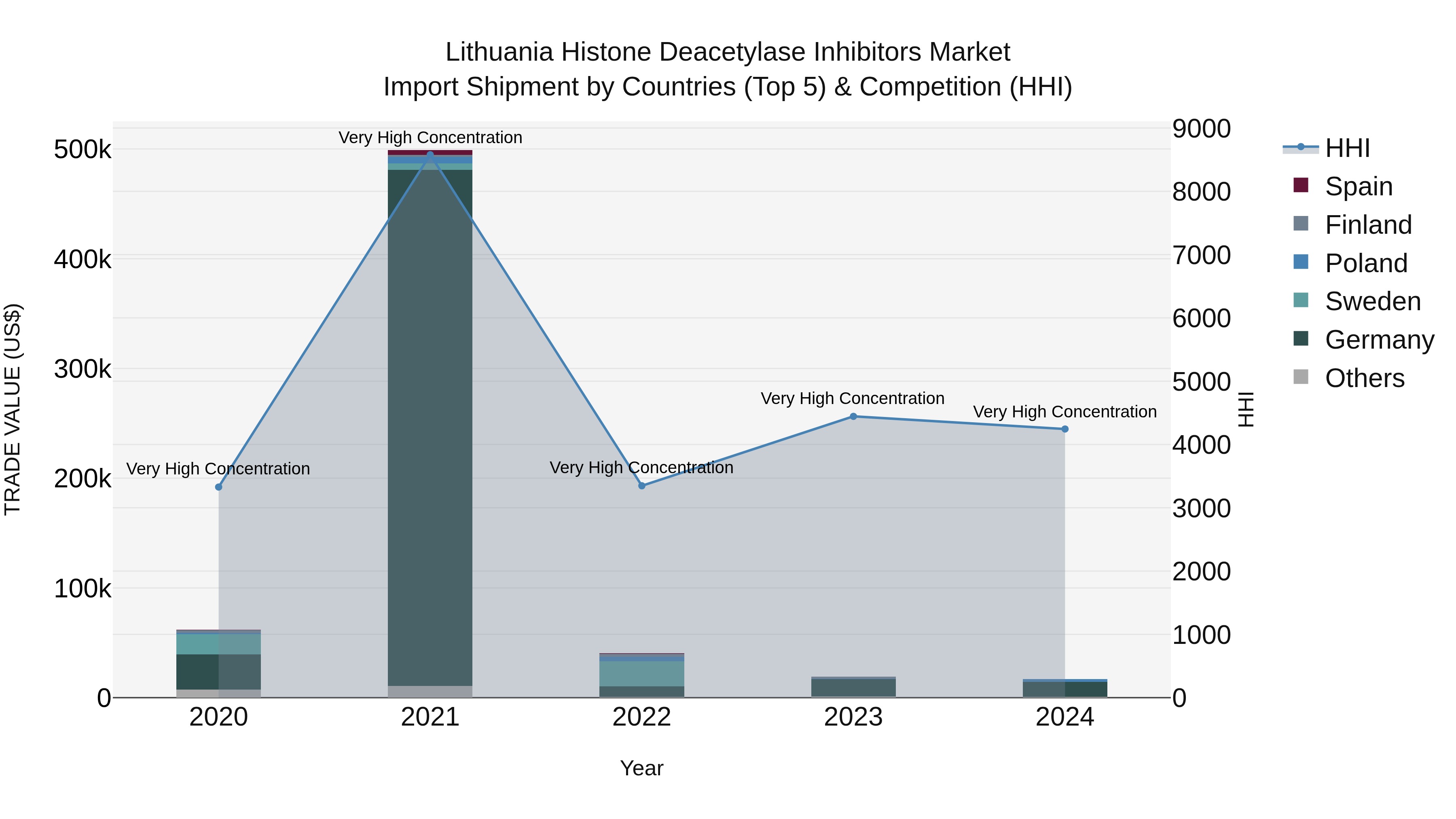Click the 2021 HHI data point marker
Screen dimensions: 1456x819
[430, 155]
